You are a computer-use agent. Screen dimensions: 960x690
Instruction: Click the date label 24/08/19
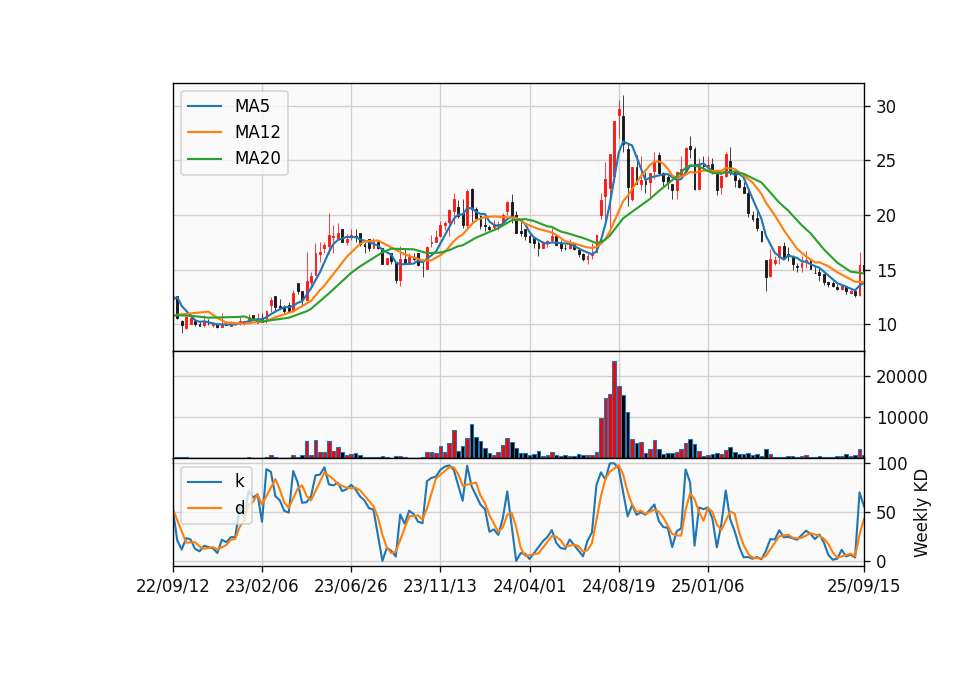(x=618, y=587)
